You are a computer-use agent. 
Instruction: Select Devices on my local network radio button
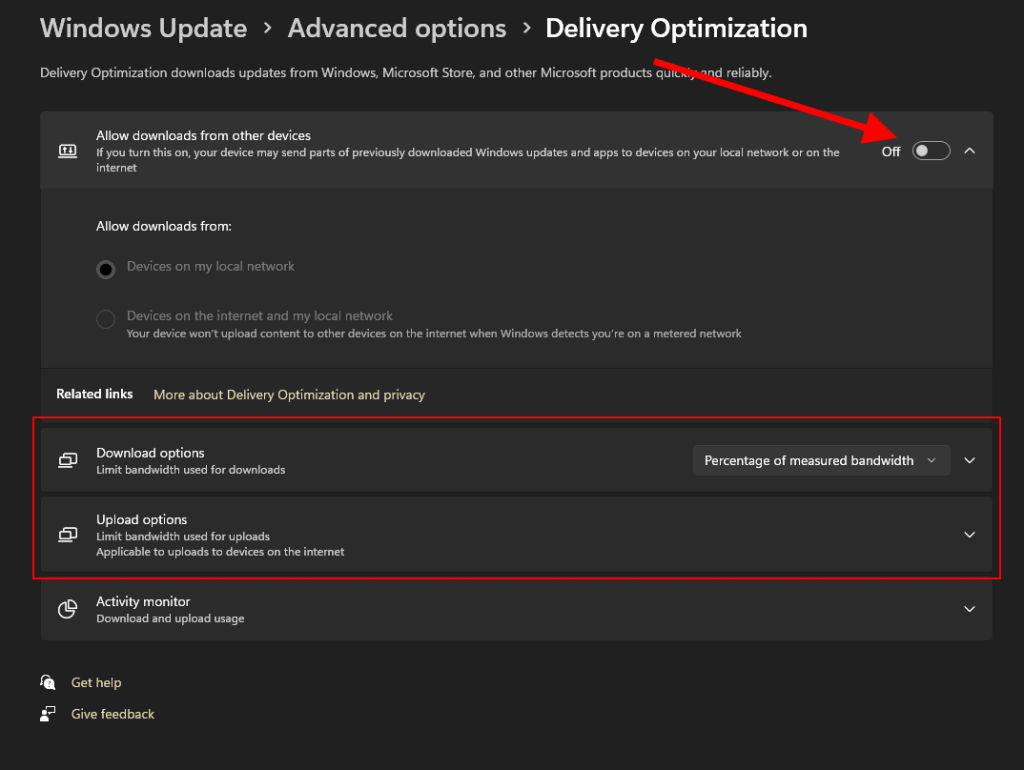tap(105, 268)
